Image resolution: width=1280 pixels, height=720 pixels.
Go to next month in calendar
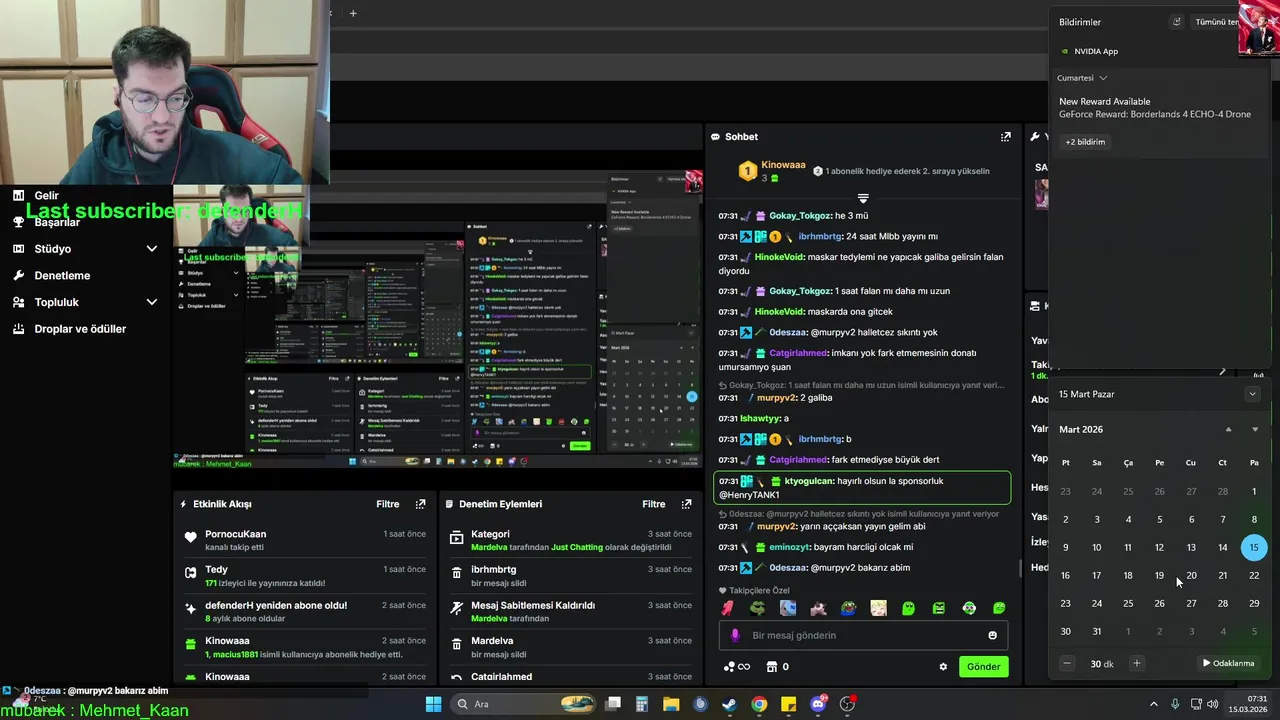click(1255, 429)
